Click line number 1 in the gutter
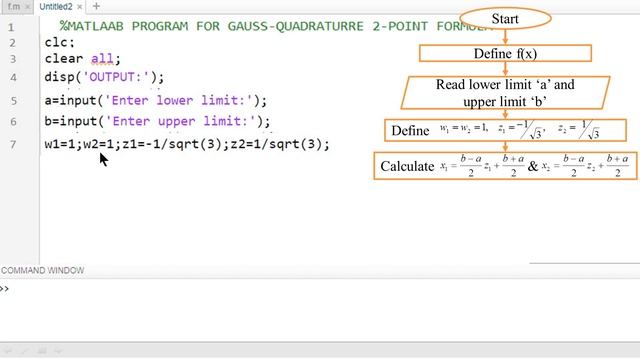 (11, 28)
